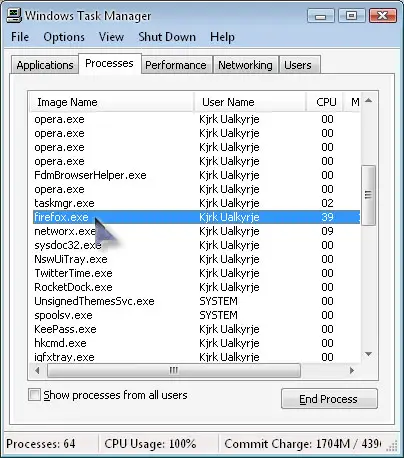Click the vertical scrollbar up arrow
Screen dimensions: 404x458
[x=369, y=100]
